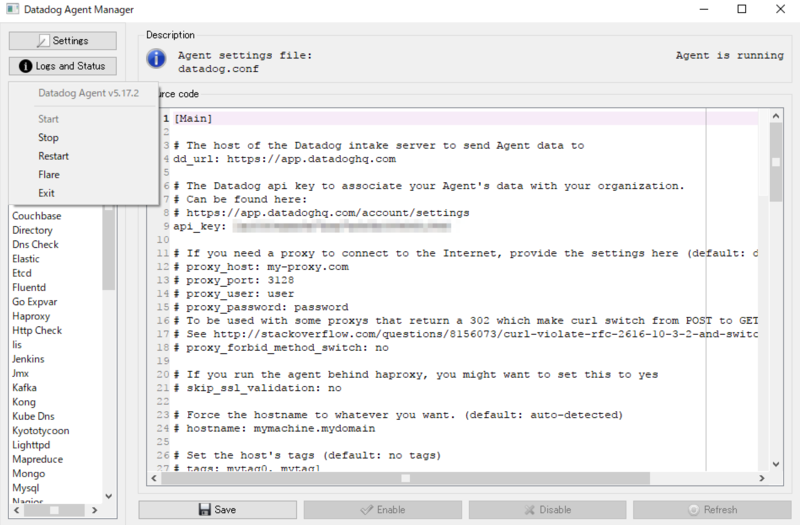This screenshot has width=800, height=525.
Task: Select Jenkins in the checks list
Action: coord(28,359)
